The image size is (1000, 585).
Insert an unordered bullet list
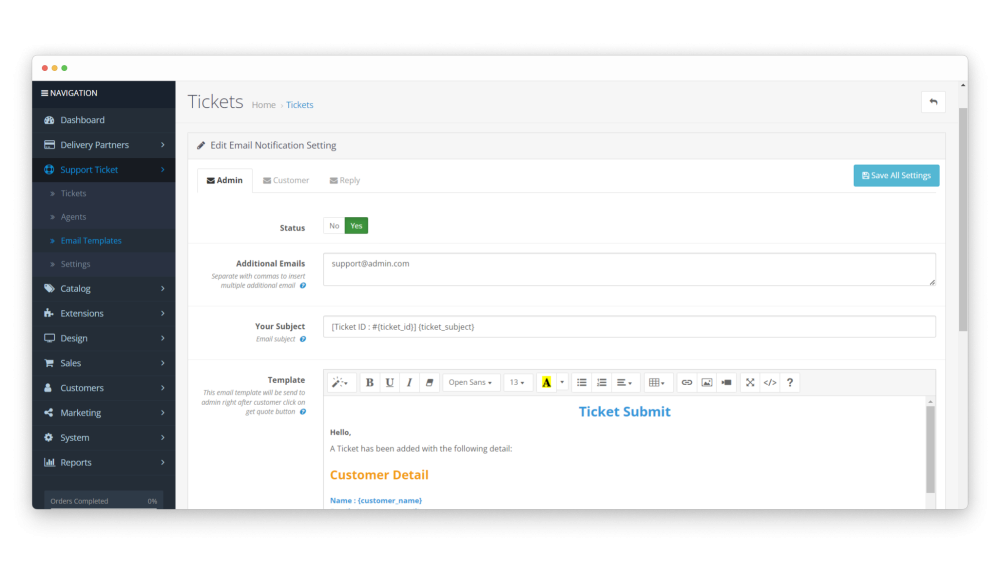coord(581,382)
